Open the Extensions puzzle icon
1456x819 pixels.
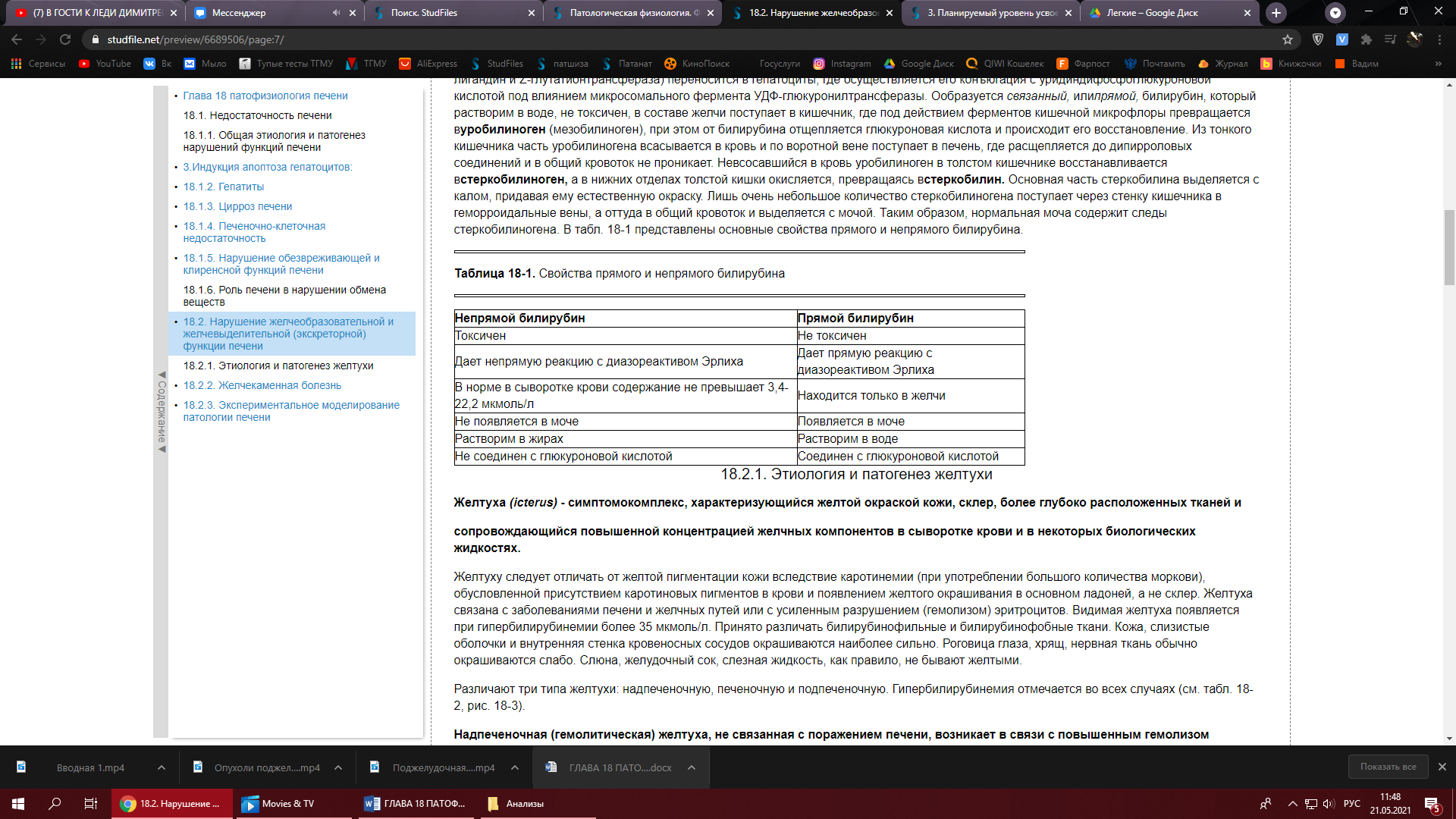pyautogui.click(x=1367, y=39)
